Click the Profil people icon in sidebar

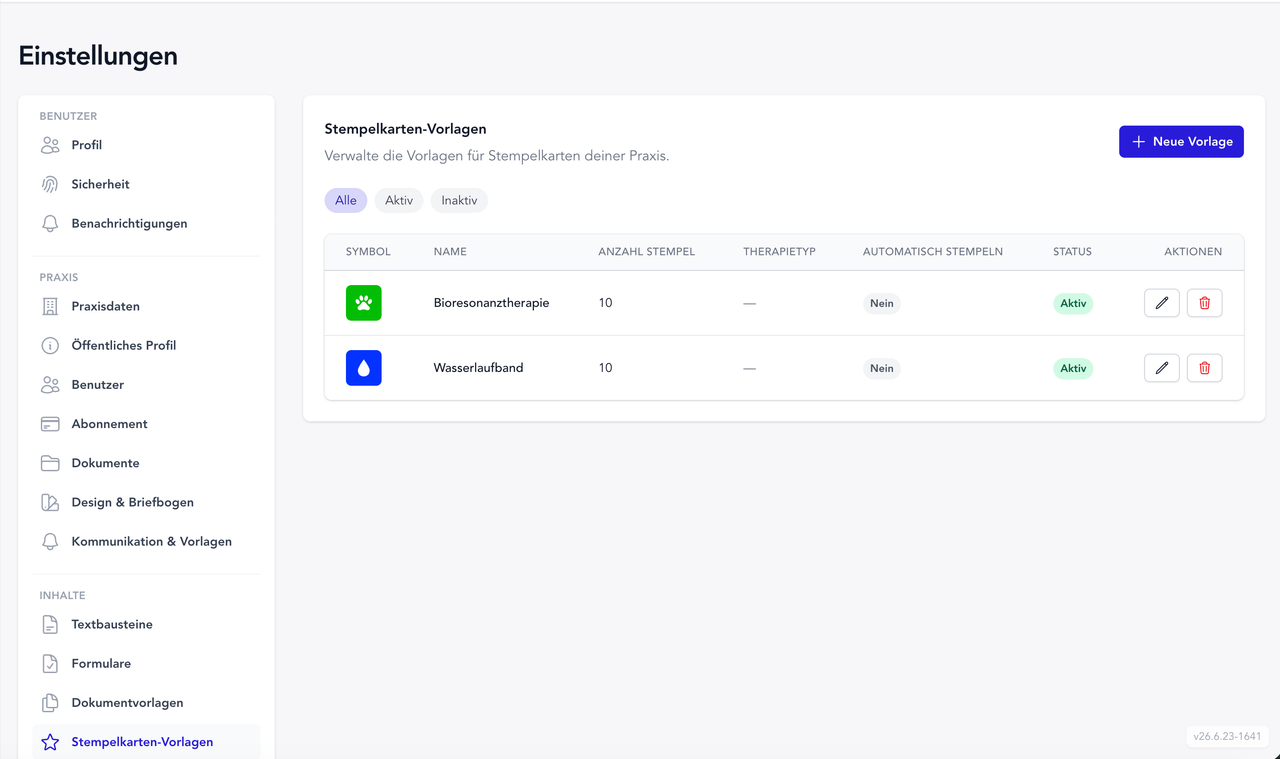point(50,145)
